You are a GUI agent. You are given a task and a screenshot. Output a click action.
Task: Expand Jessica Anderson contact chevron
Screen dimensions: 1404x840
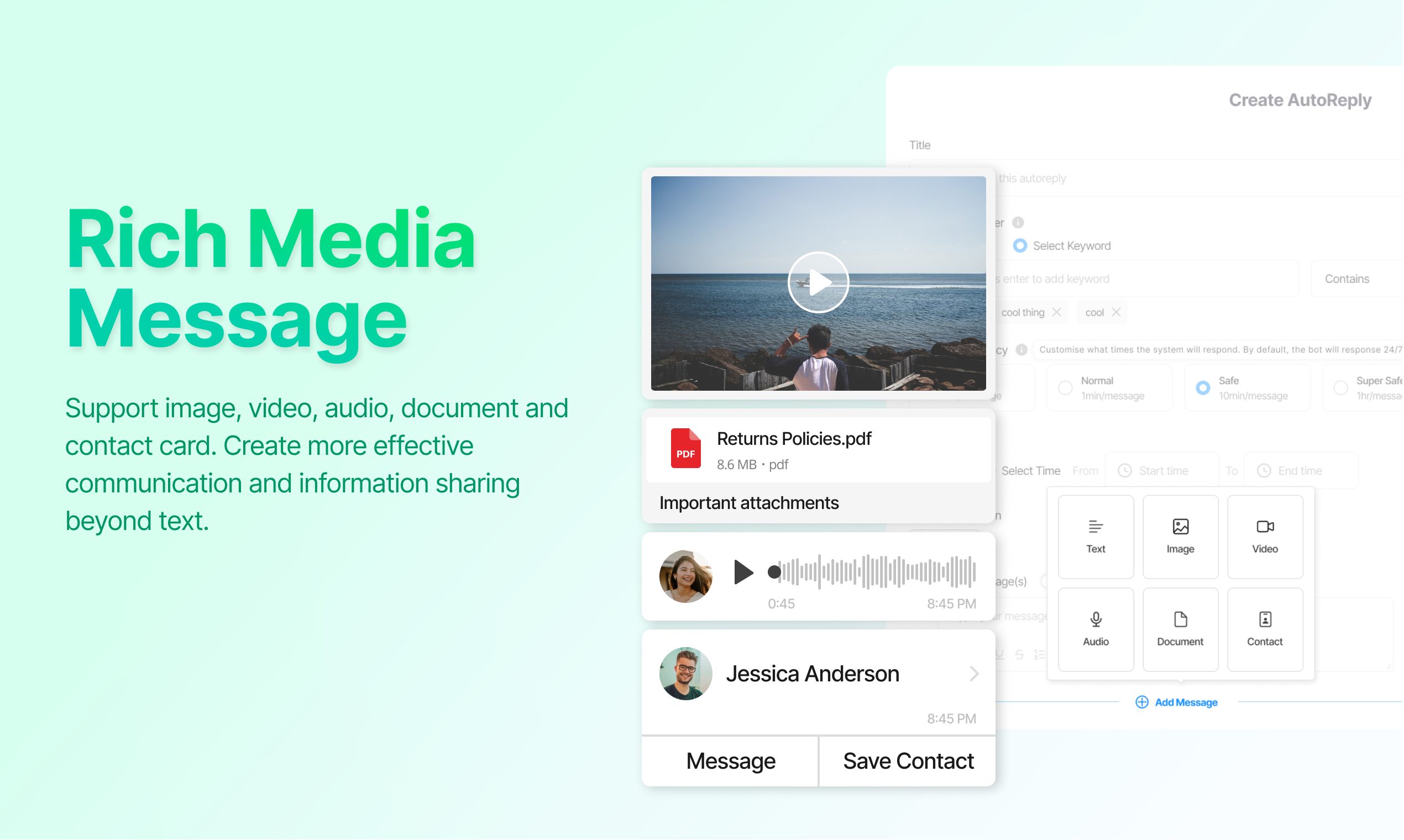pos(975,674)
